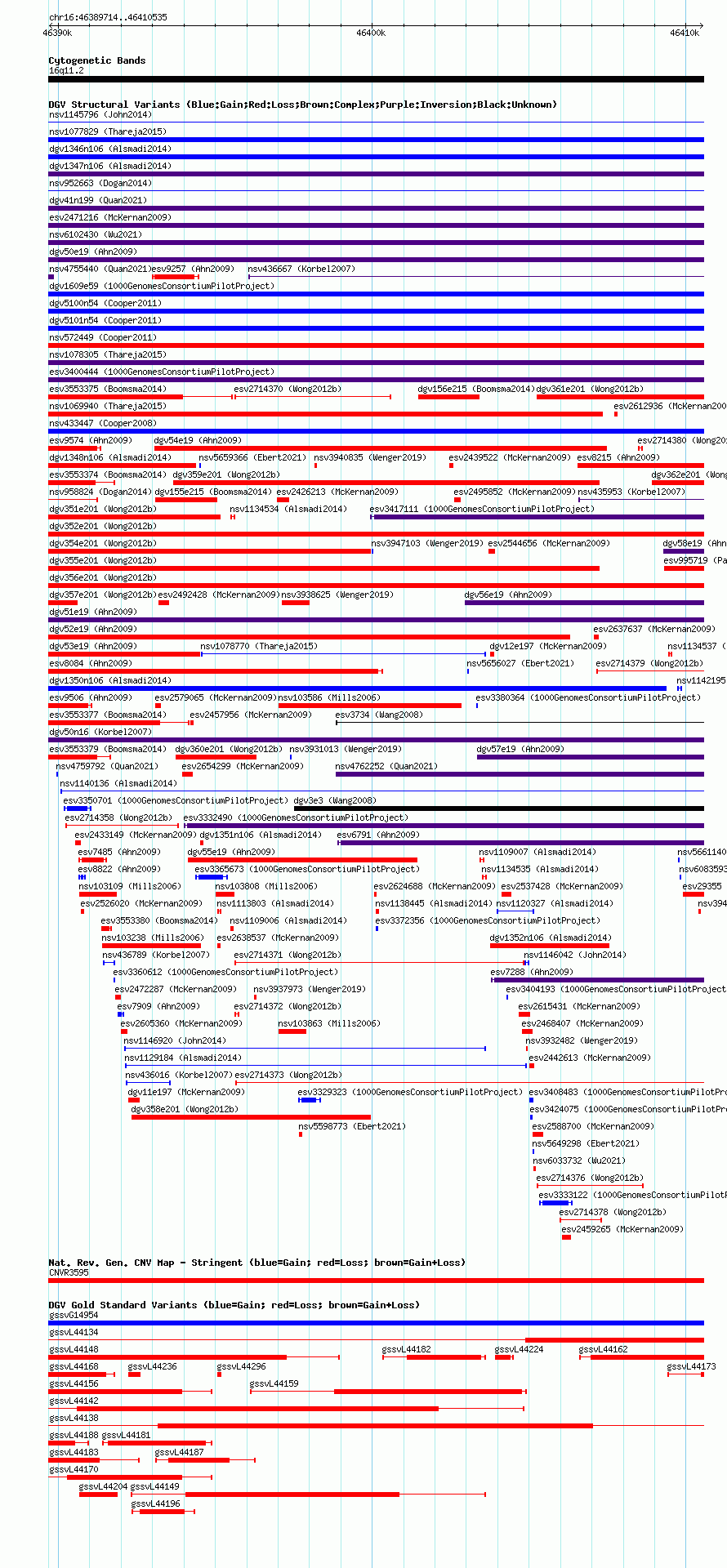727x1568 pixels.
Task: Open variant nsv1134534 (Alsmadi2014)
Action: 288,509
